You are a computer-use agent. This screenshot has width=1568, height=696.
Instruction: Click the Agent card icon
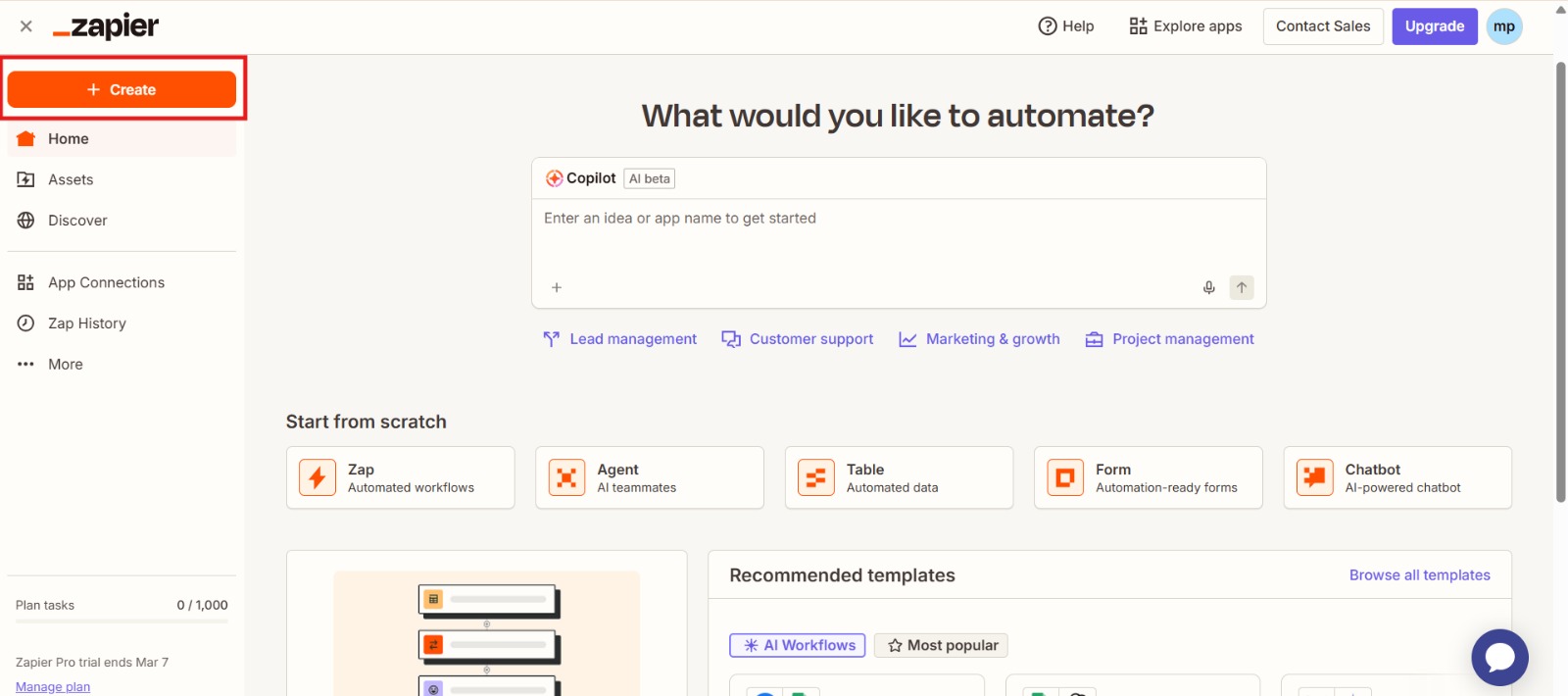pos(566,477)
